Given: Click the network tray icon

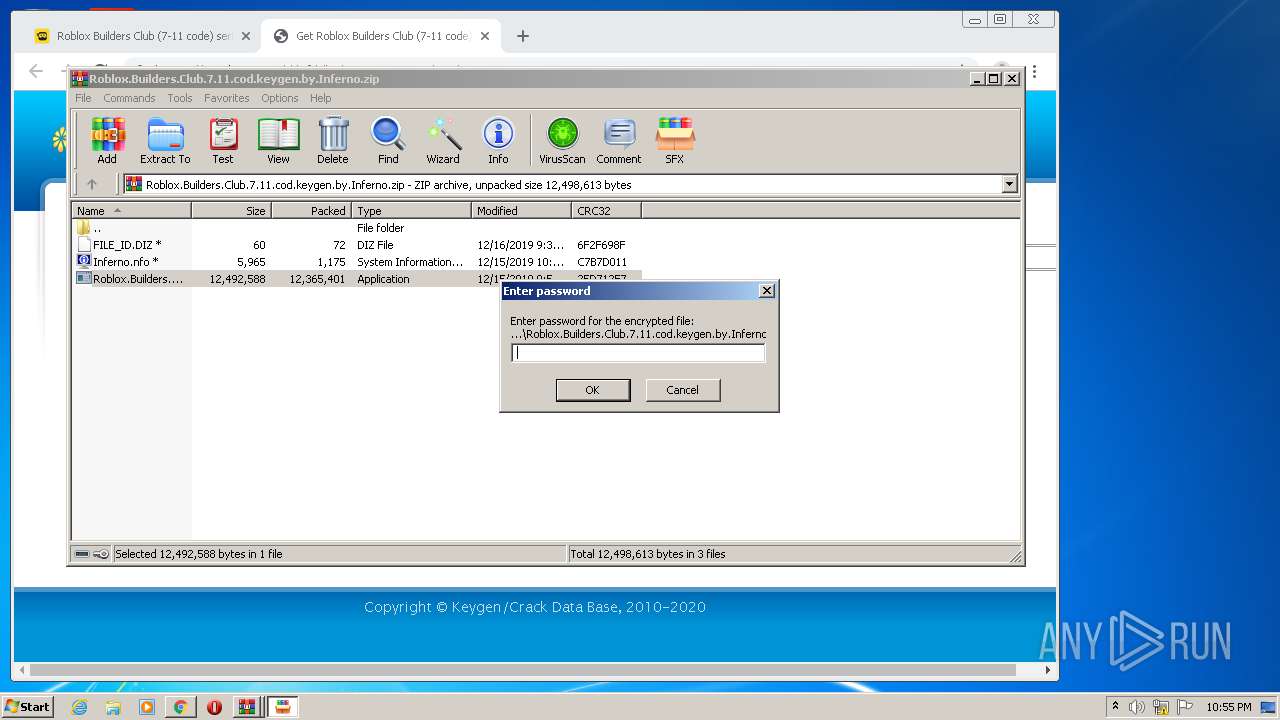Looking at the screenshot, I should [1160, 707].
